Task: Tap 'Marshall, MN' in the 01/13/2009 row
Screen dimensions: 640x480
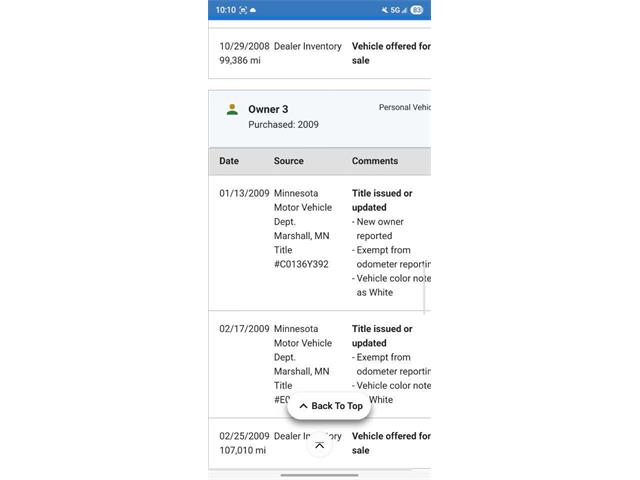Action: [302, 236]
